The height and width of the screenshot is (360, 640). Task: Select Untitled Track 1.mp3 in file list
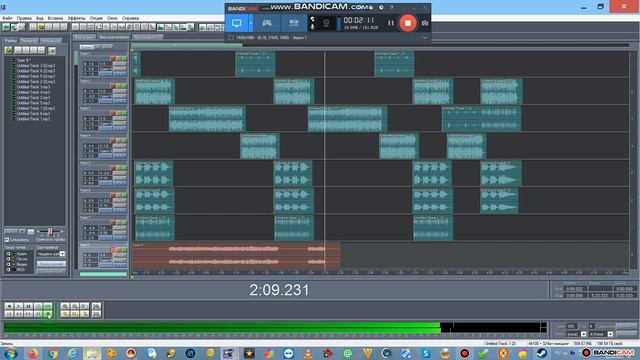[x=33, y=119]
